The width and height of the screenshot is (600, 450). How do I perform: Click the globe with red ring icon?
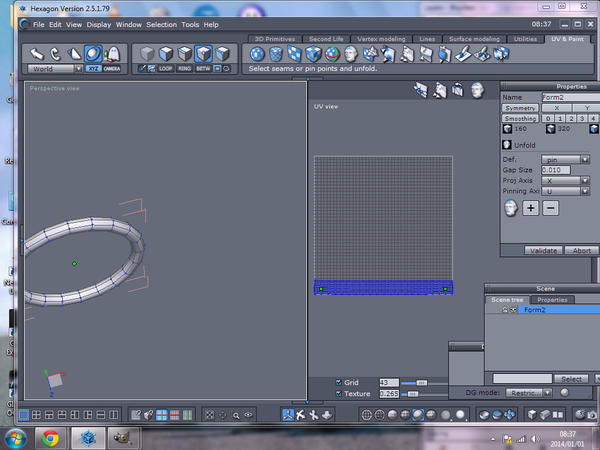[x=332, y=54]
